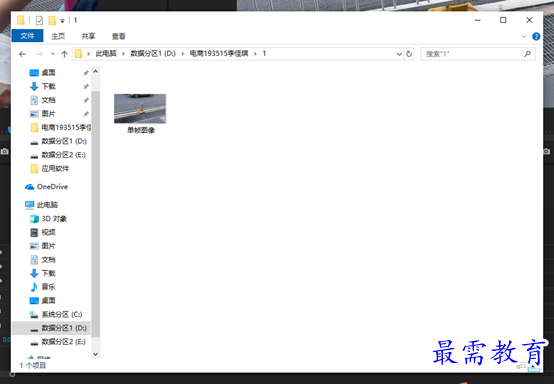The image size is (554, 384).
Task: Open the help question mark icon
Action: pyautogui.click(x=536, y=36)
